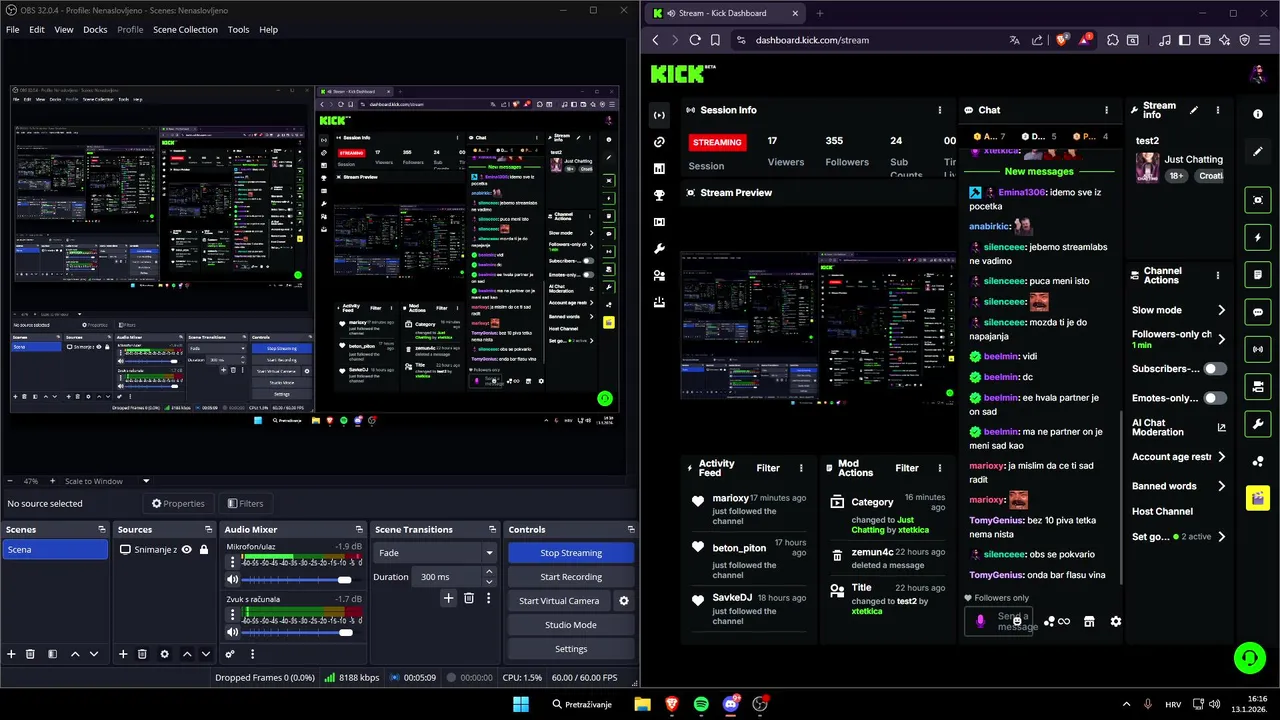Add a new scene in OBS Scenes dock

coord(11,654)
